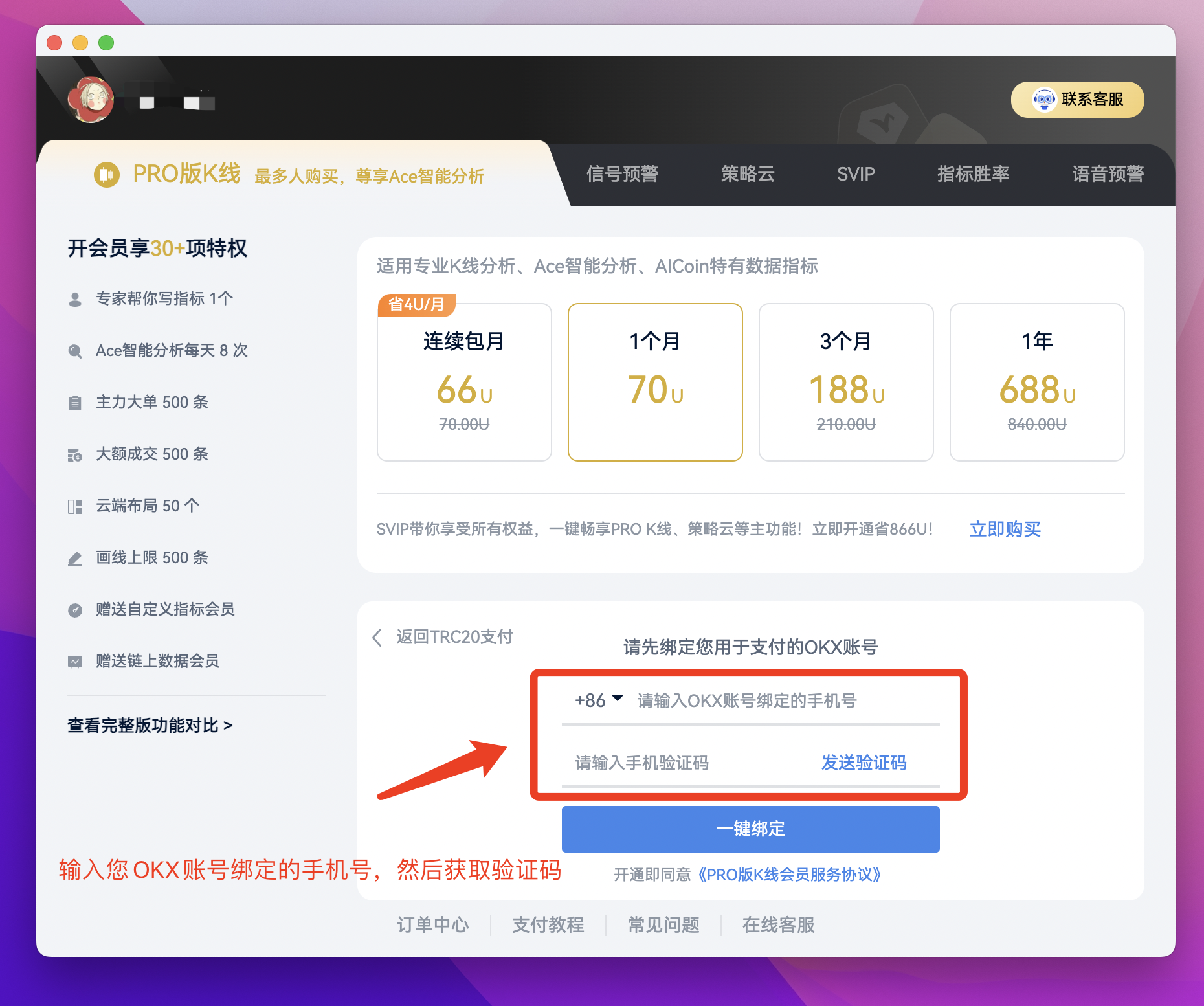The image size is (1204, 1006).
Task: Click the 大额成交 icon
Action: pyautogui.click(x=75, y=454)
